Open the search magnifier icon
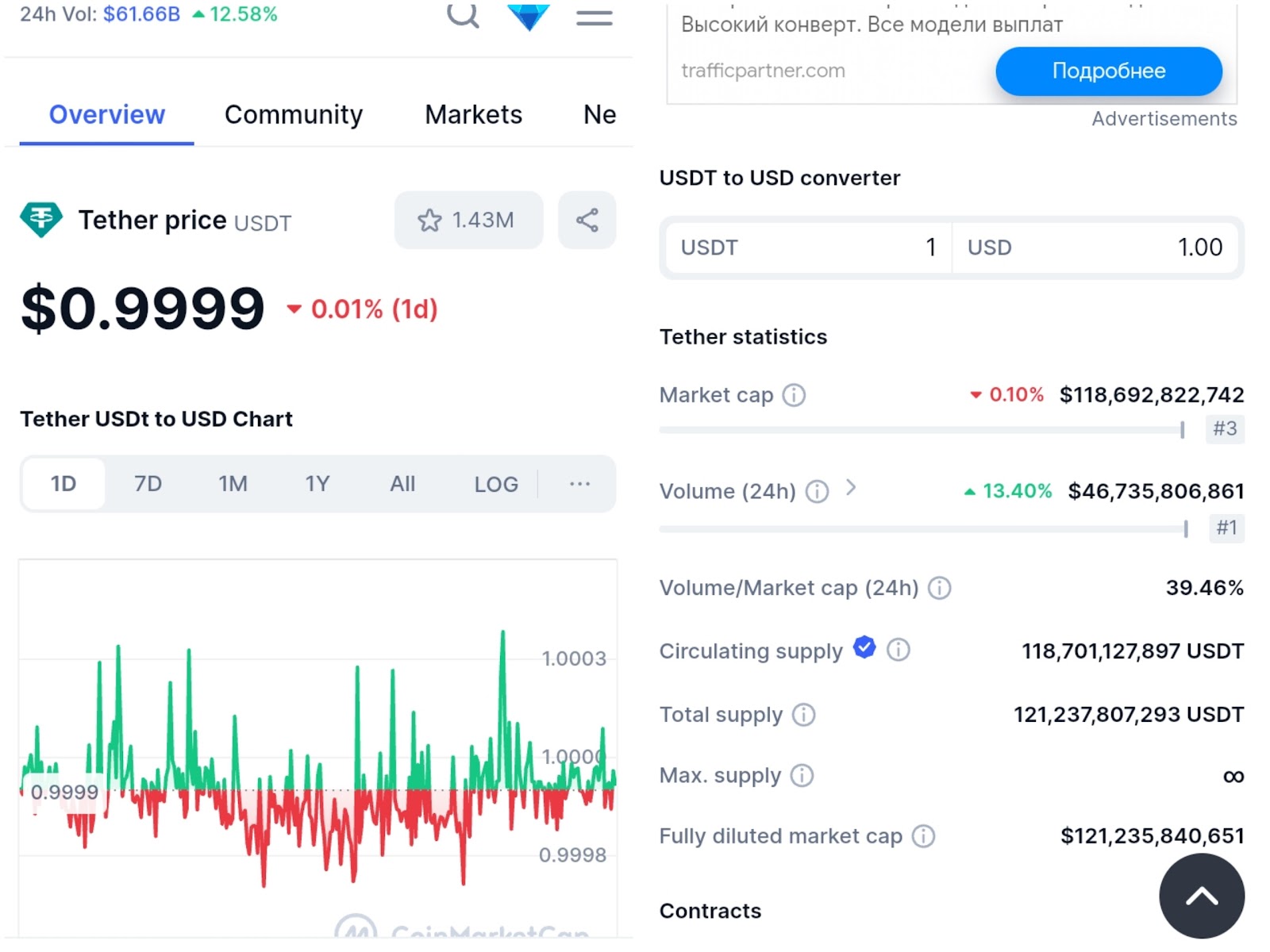The image size is (1270, 952). (463, 14)
